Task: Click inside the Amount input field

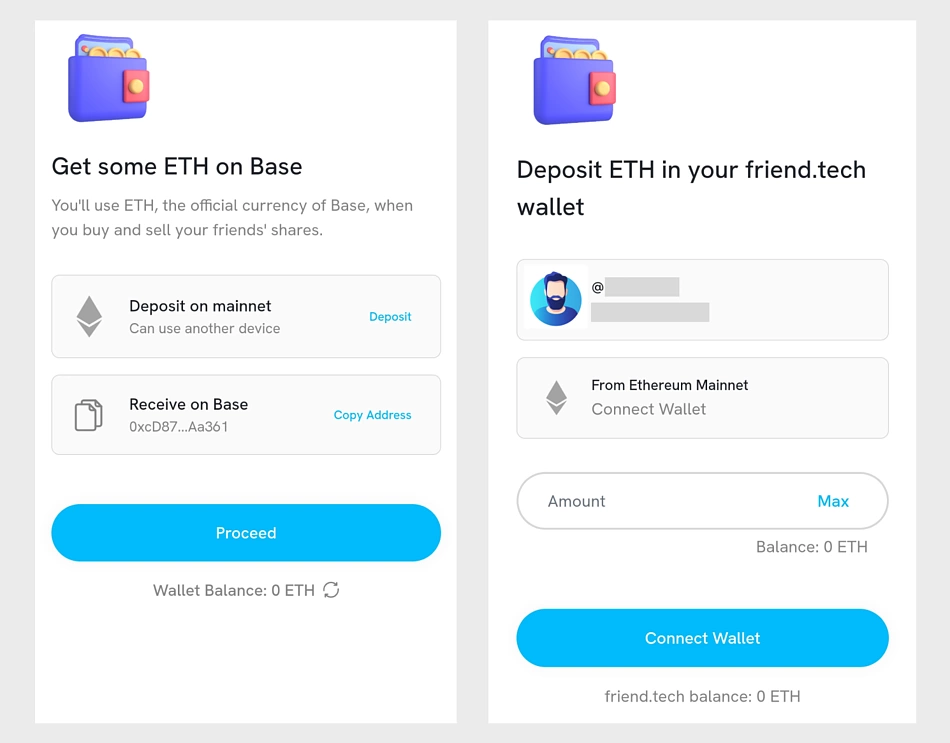Action: point(650,501)
